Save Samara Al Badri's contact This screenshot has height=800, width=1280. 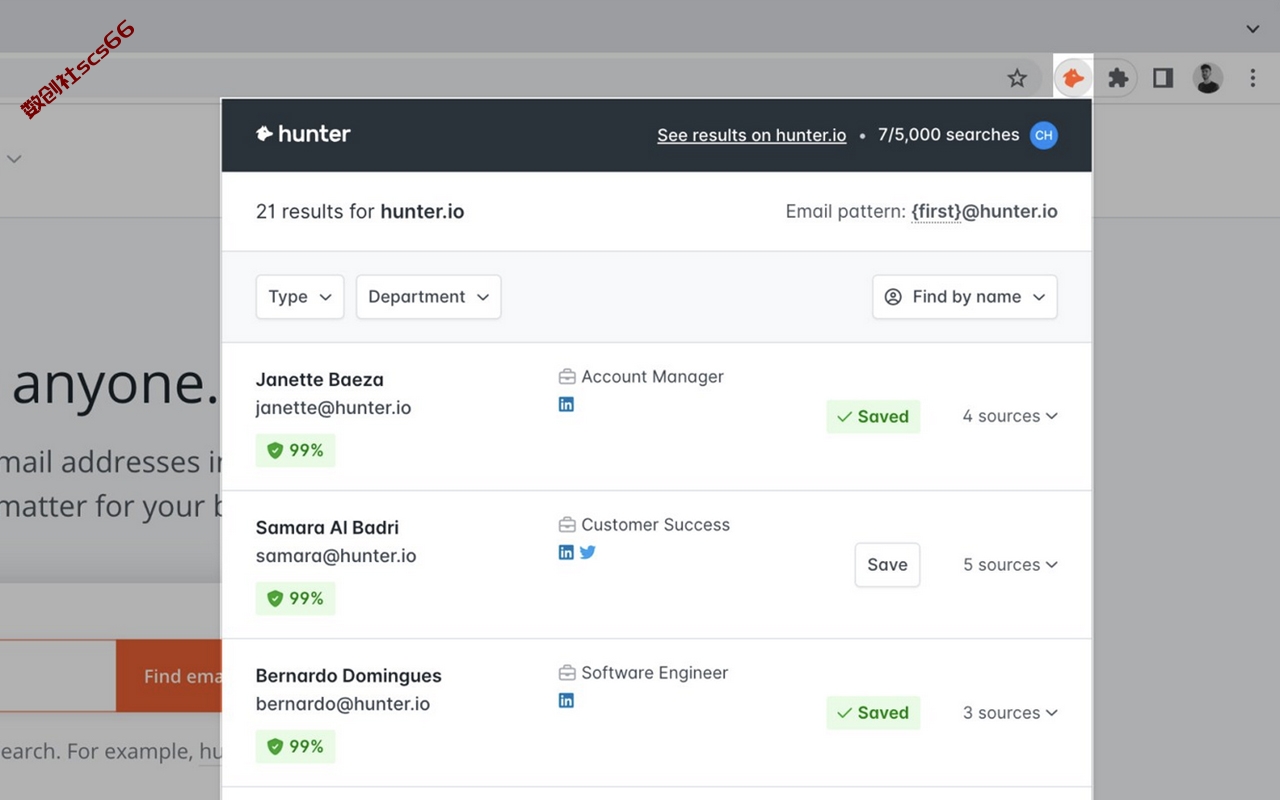point(887,565)
